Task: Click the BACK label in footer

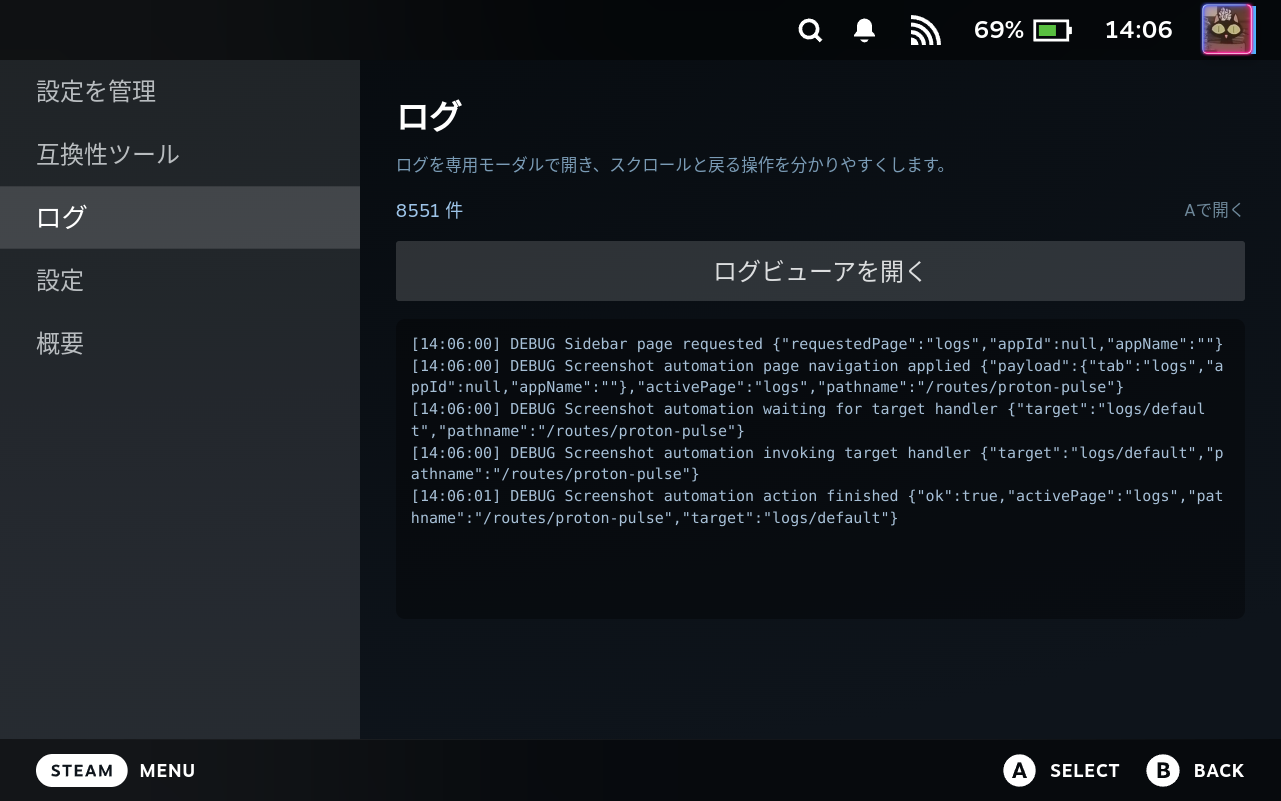Action: coord(1219,771)
